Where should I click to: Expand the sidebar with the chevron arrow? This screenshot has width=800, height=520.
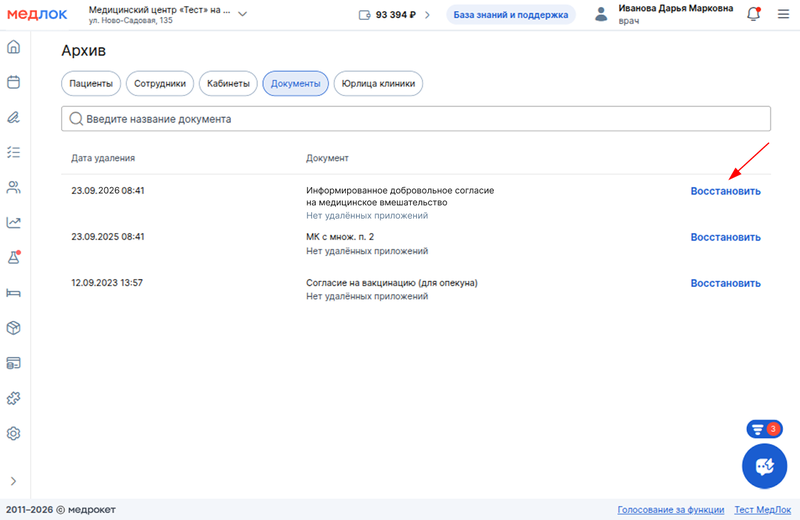pos(13,481)
